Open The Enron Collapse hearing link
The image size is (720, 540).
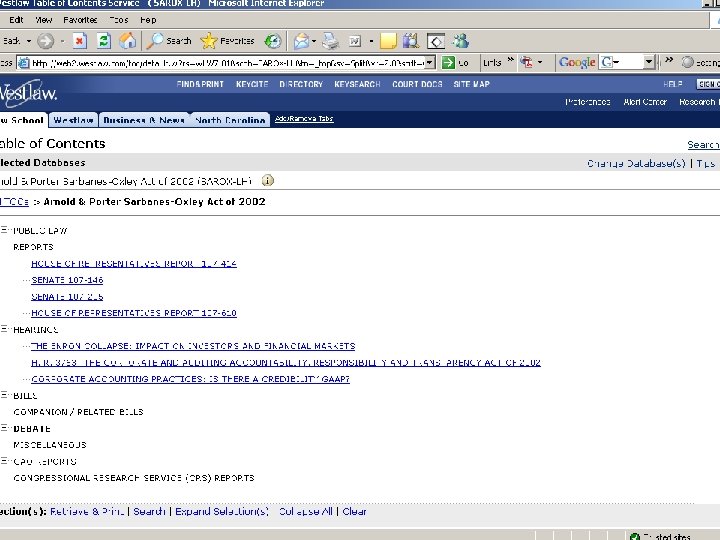click(x=193, y=346)
